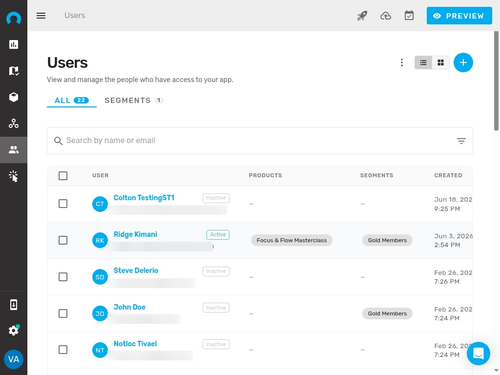This screenshot has width=500, height=375.
Task: Click the USER column header
Action: [x=100, y=175]
